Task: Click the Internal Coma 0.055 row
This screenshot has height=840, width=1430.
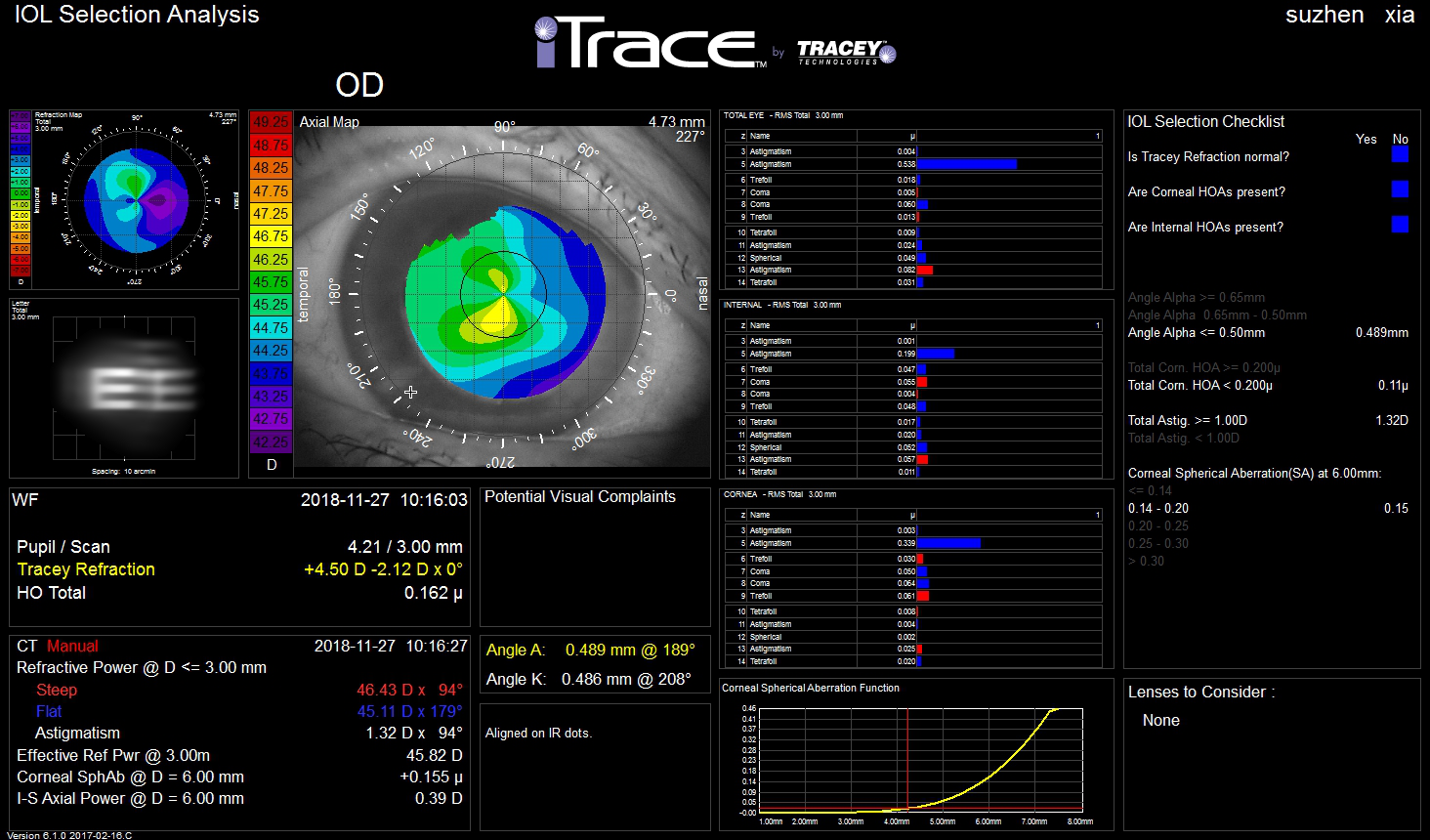Action: pos(914,382)
